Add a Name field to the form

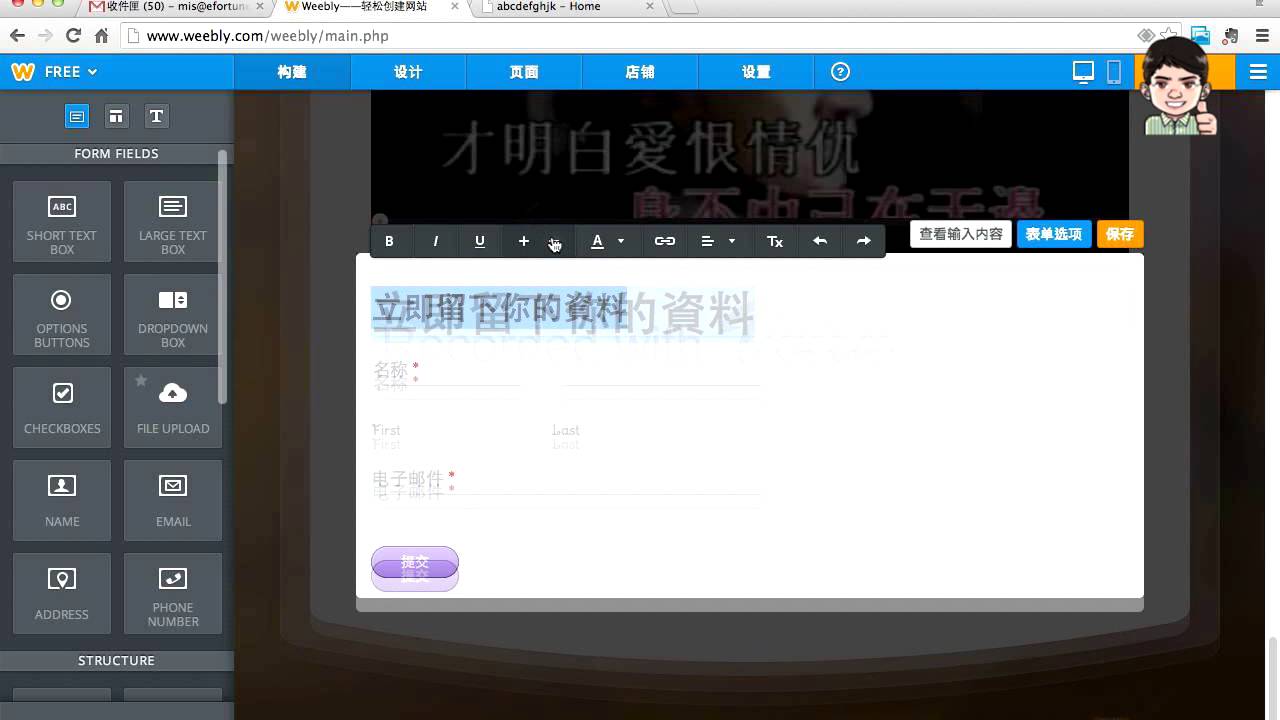[62, 500]
